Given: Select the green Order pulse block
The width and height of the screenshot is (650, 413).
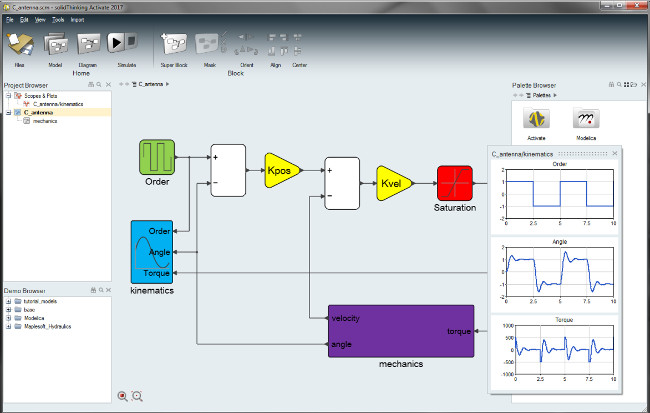Looking at the screenshot, I should point(157,158).
